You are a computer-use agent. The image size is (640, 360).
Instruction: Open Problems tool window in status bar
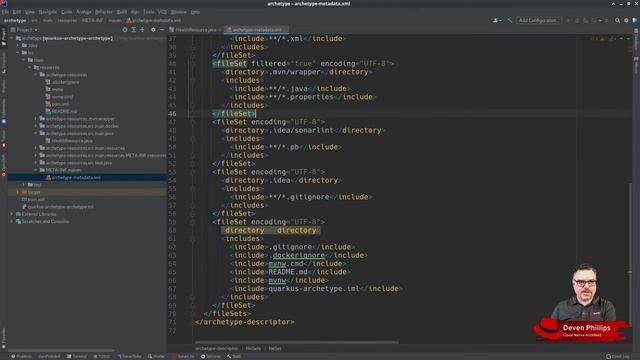(21, 356)
